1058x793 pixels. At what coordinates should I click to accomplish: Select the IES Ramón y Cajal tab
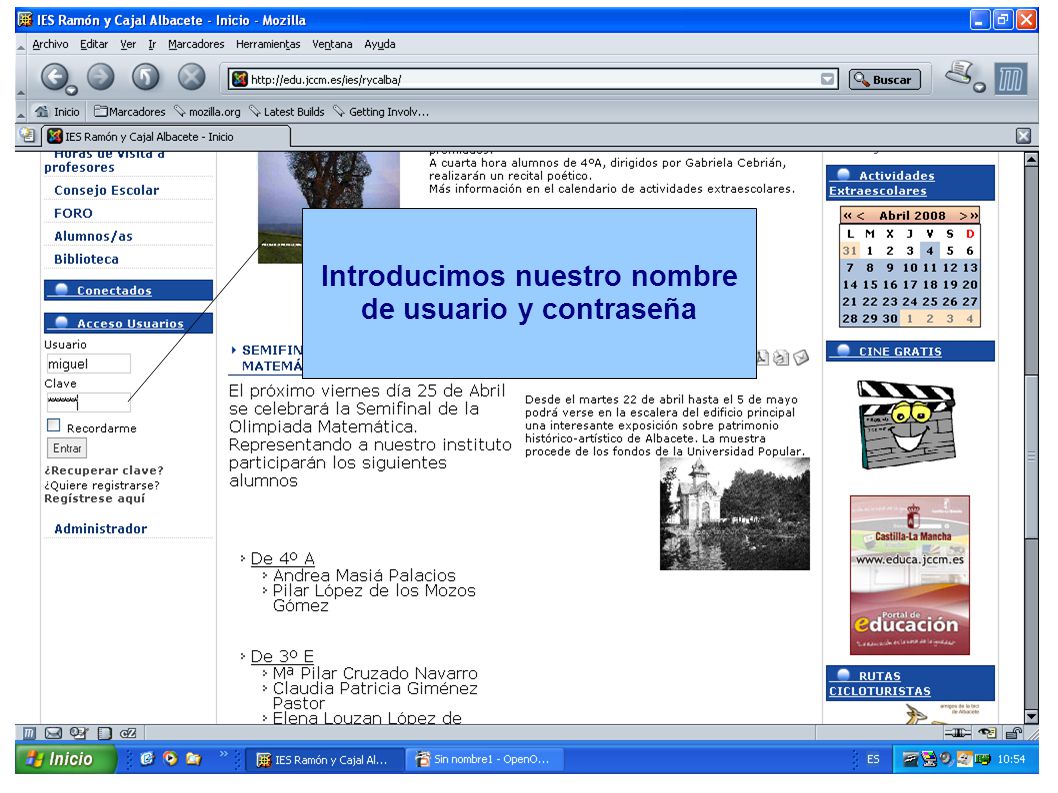click(167, 136)
